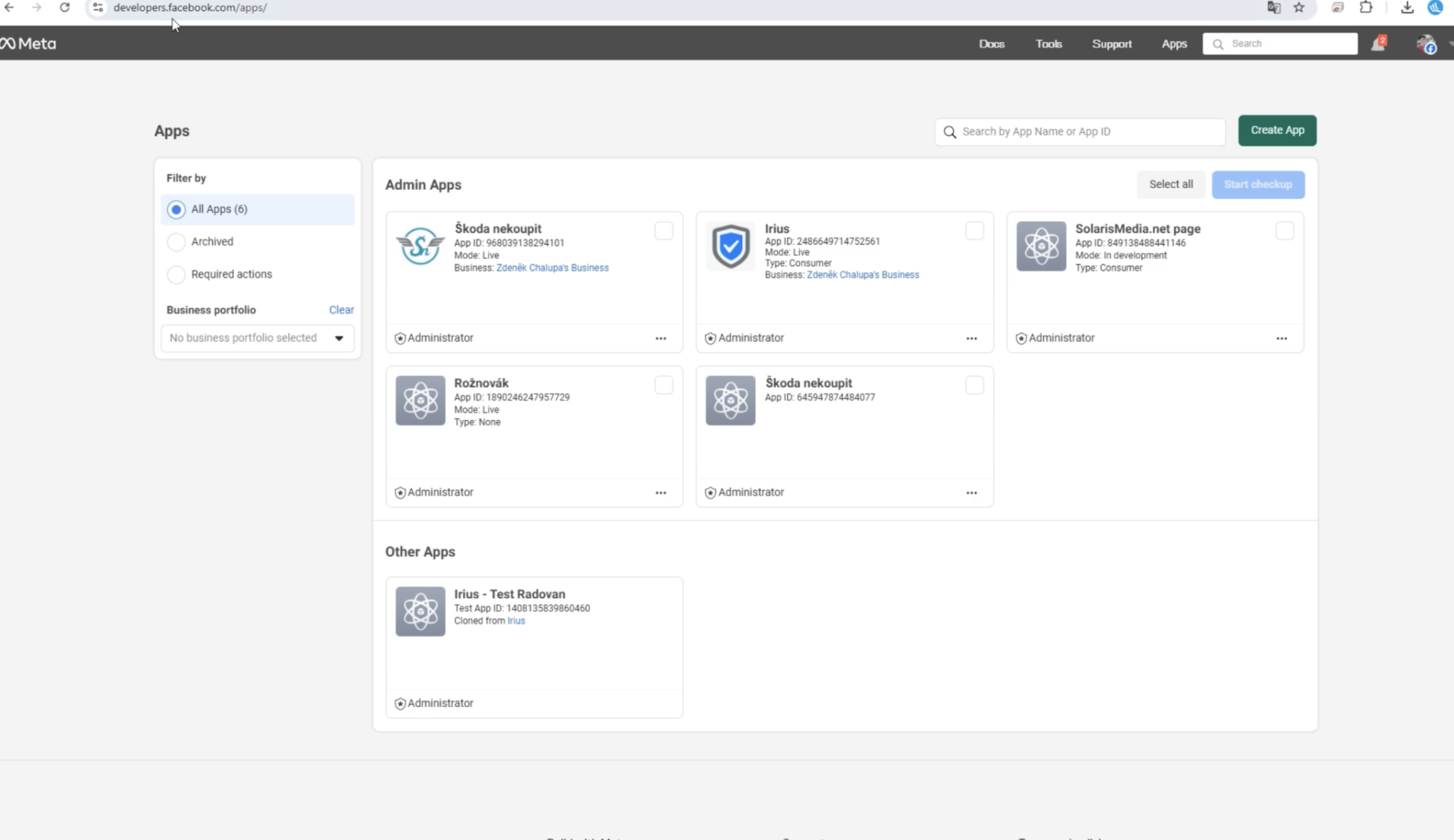Image resolution: width=1454 pixels, height=840 pixels.
Task: Click the site info icon in address bar
Action: point(98,8)
